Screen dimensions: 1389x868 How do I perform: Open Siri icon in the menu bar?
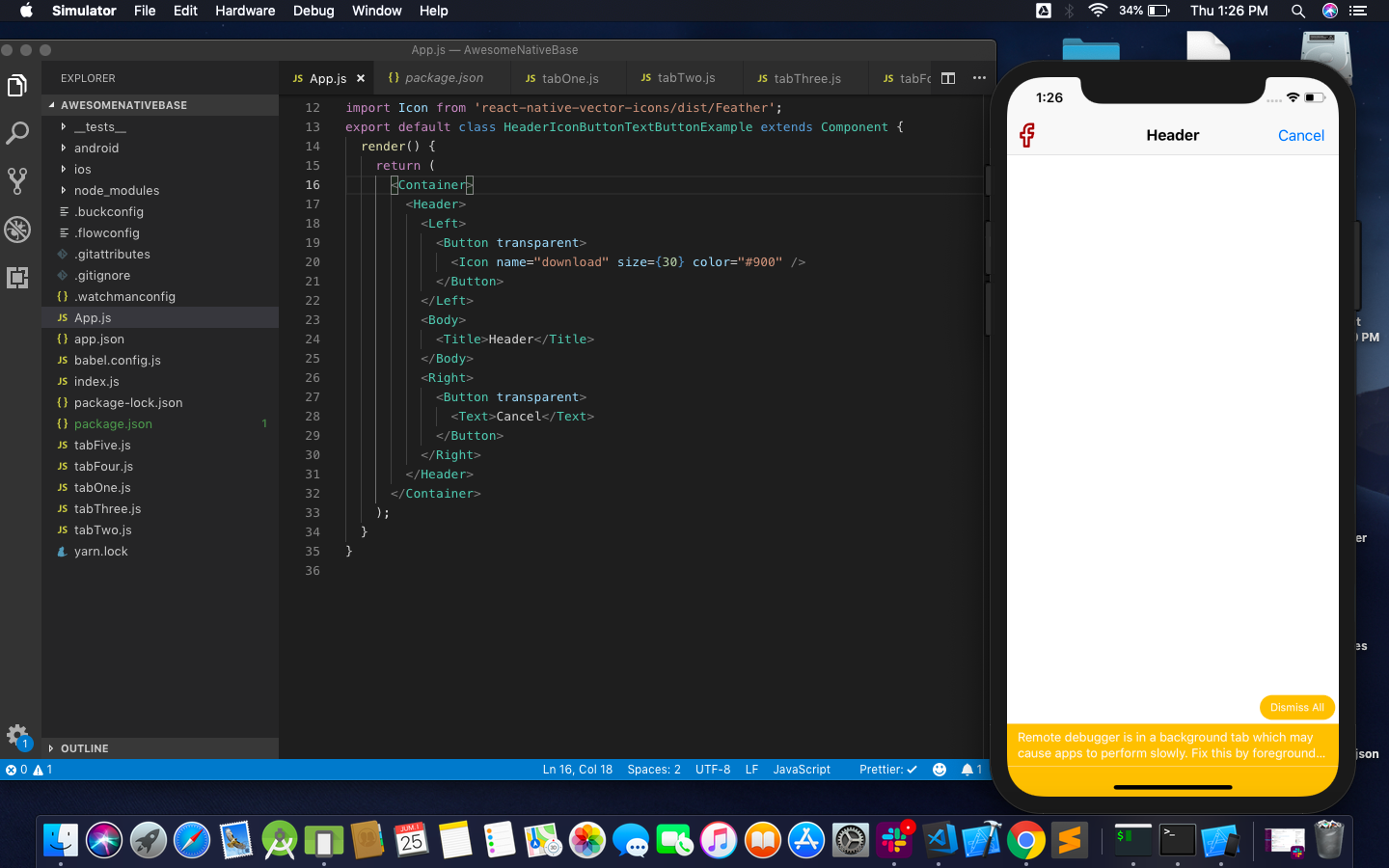pyautogui.click(x=1330, y=11)
